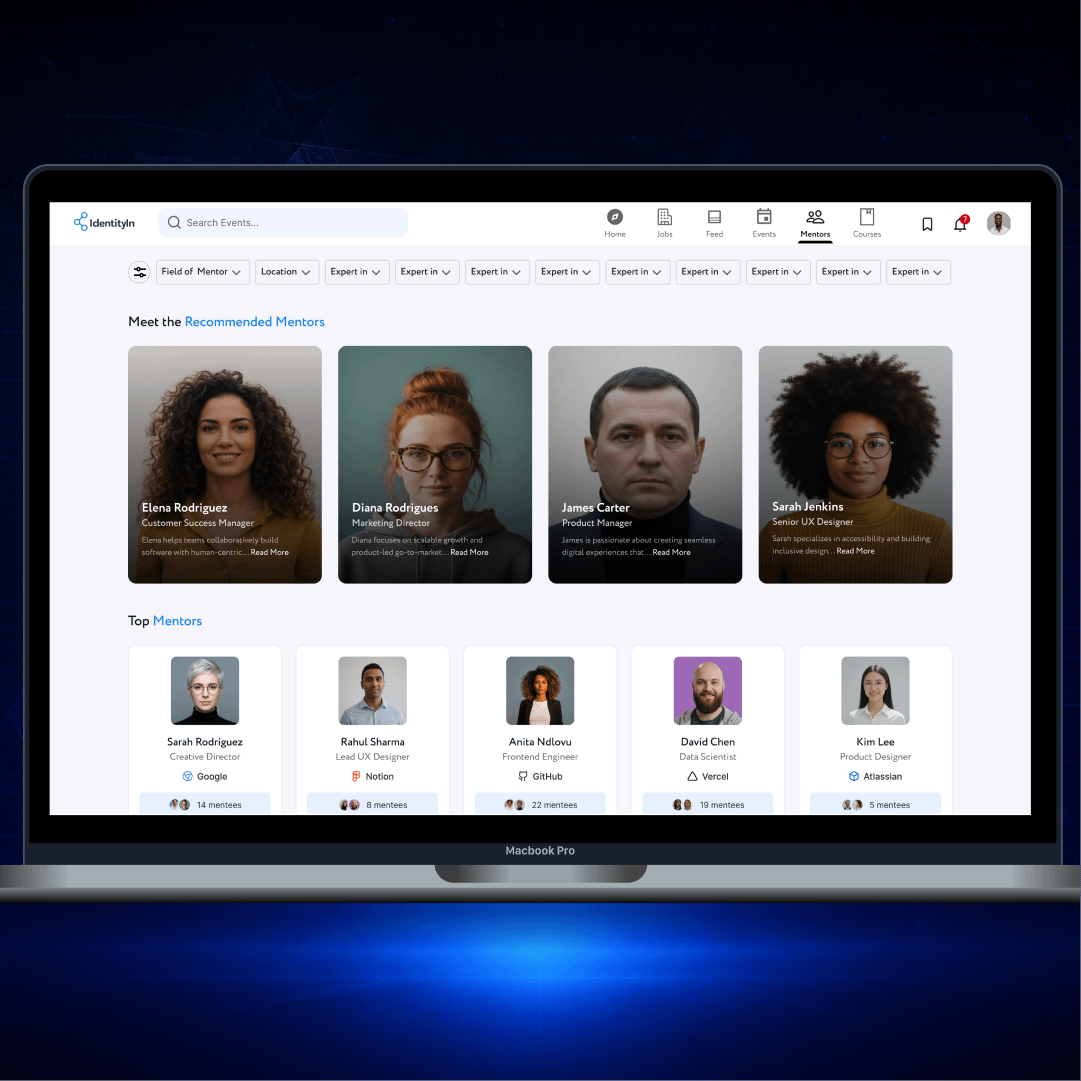Read more about James Carter
This screenshot has height=1081, width=1081.
[x=671, y=552]
